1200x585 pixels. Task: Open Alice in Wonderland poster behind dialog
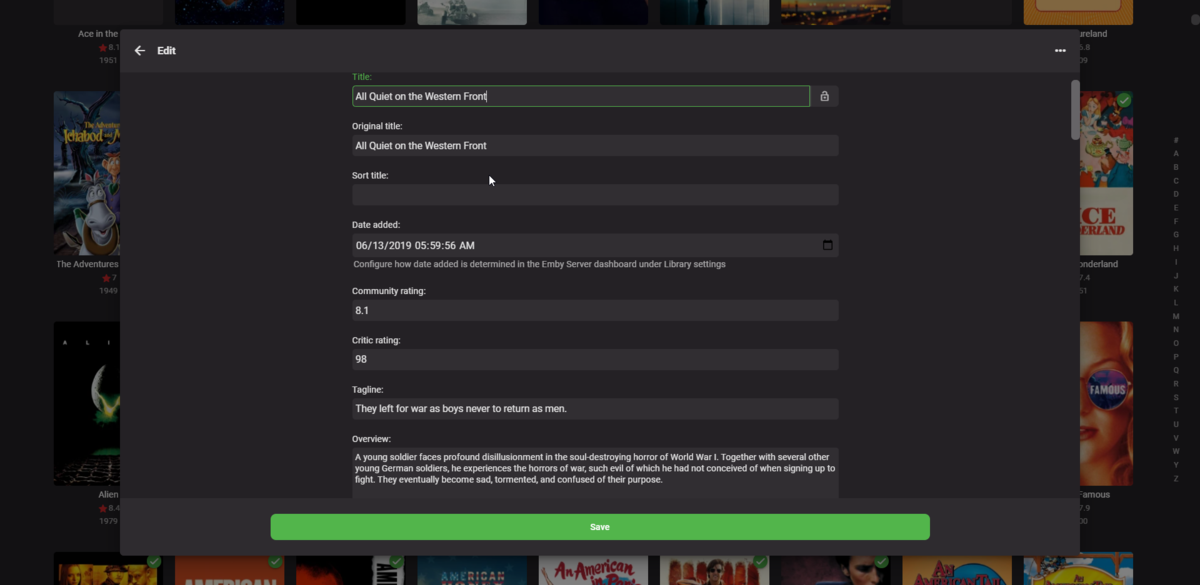pos(1106,173)
